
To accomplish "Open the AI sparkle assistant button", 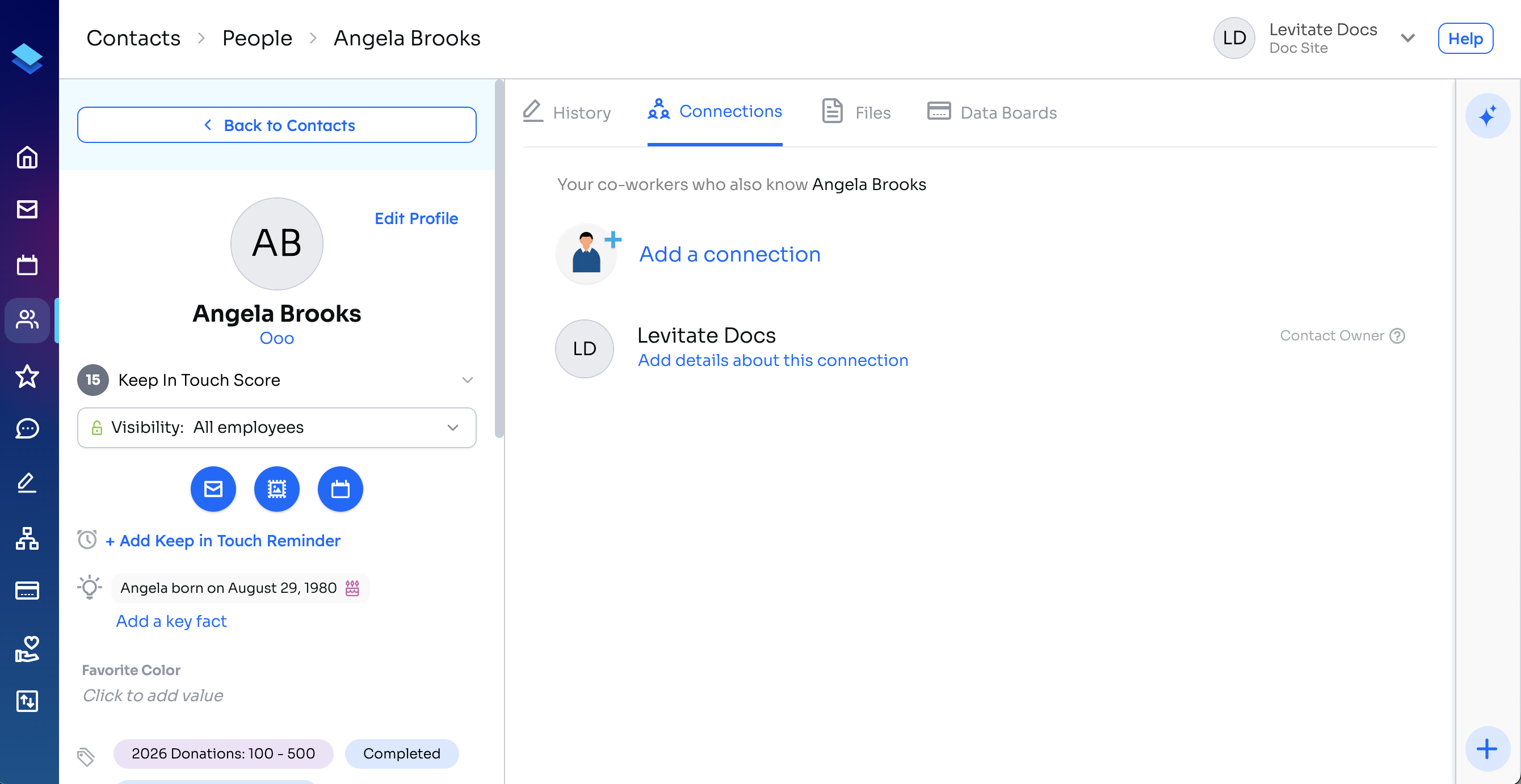I will [x=1488, y=115].
